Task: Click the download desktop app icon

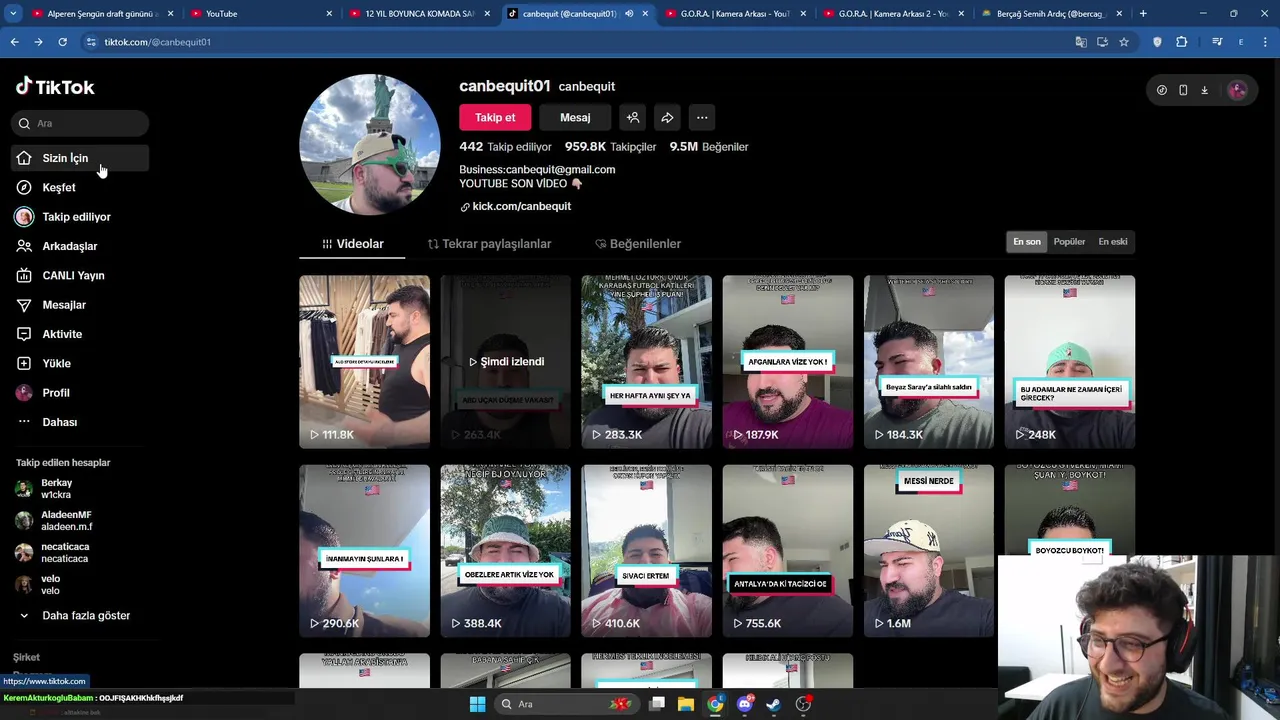Action: (1204, 90)
